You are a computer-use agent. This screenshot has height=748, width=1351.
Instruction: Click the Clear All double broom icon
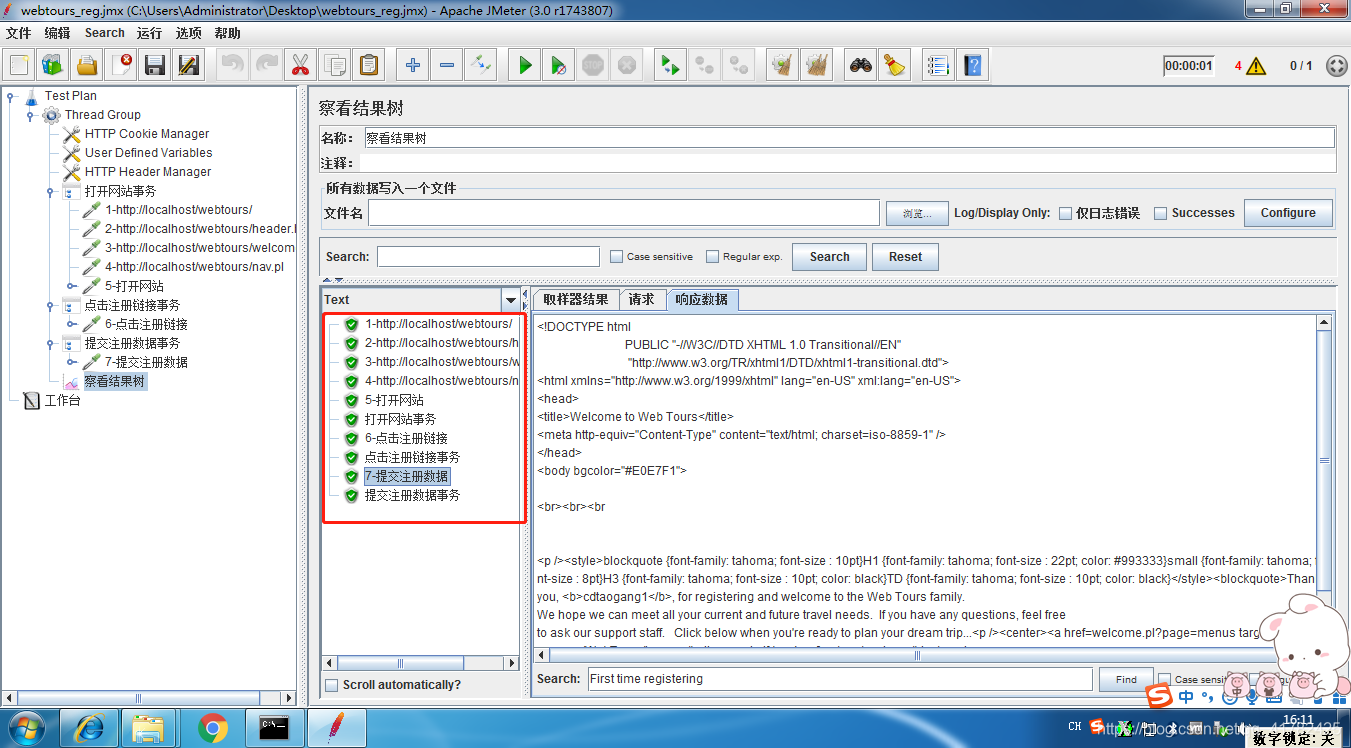click(817, 66)
